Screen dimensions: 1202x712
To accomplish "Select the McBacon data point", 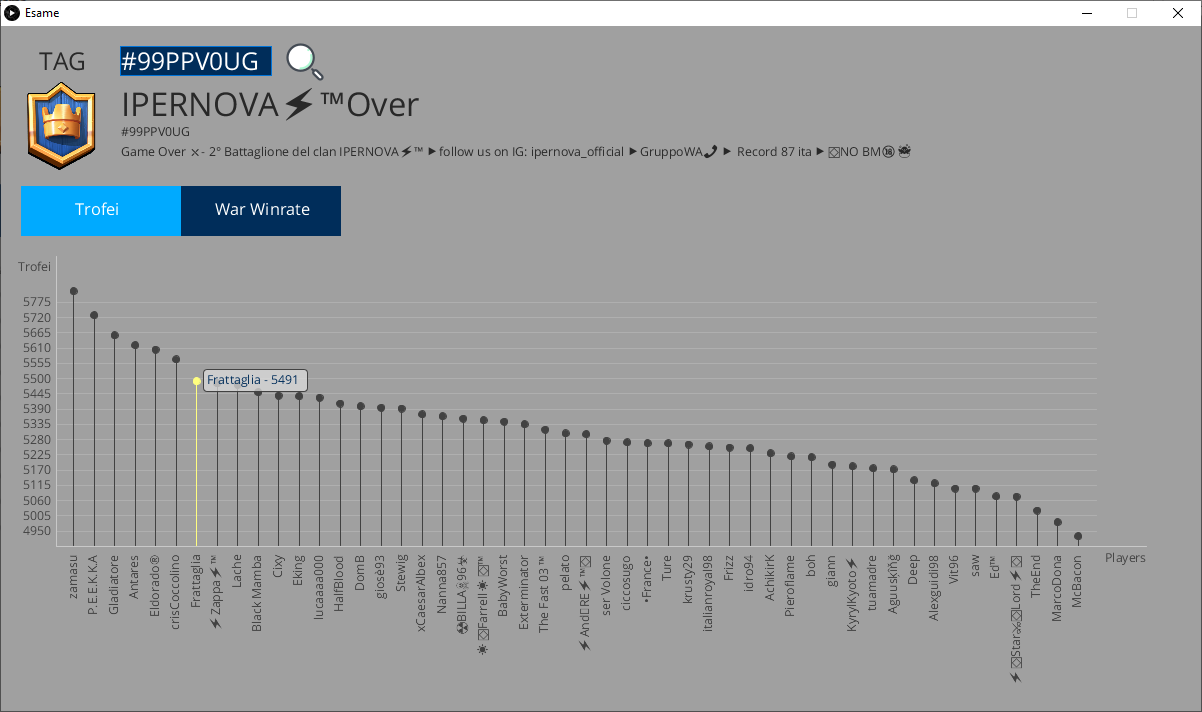I will [x=1078, y=536].
